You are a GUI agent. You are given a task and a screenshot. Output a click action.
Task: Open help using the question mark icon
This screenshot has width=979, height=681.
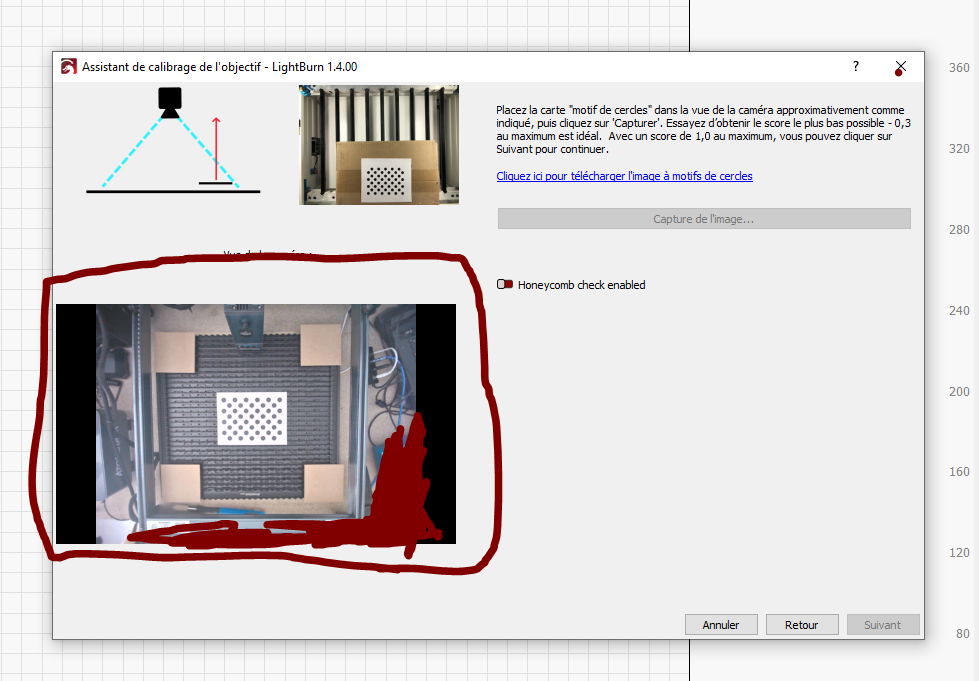(855, 66)
